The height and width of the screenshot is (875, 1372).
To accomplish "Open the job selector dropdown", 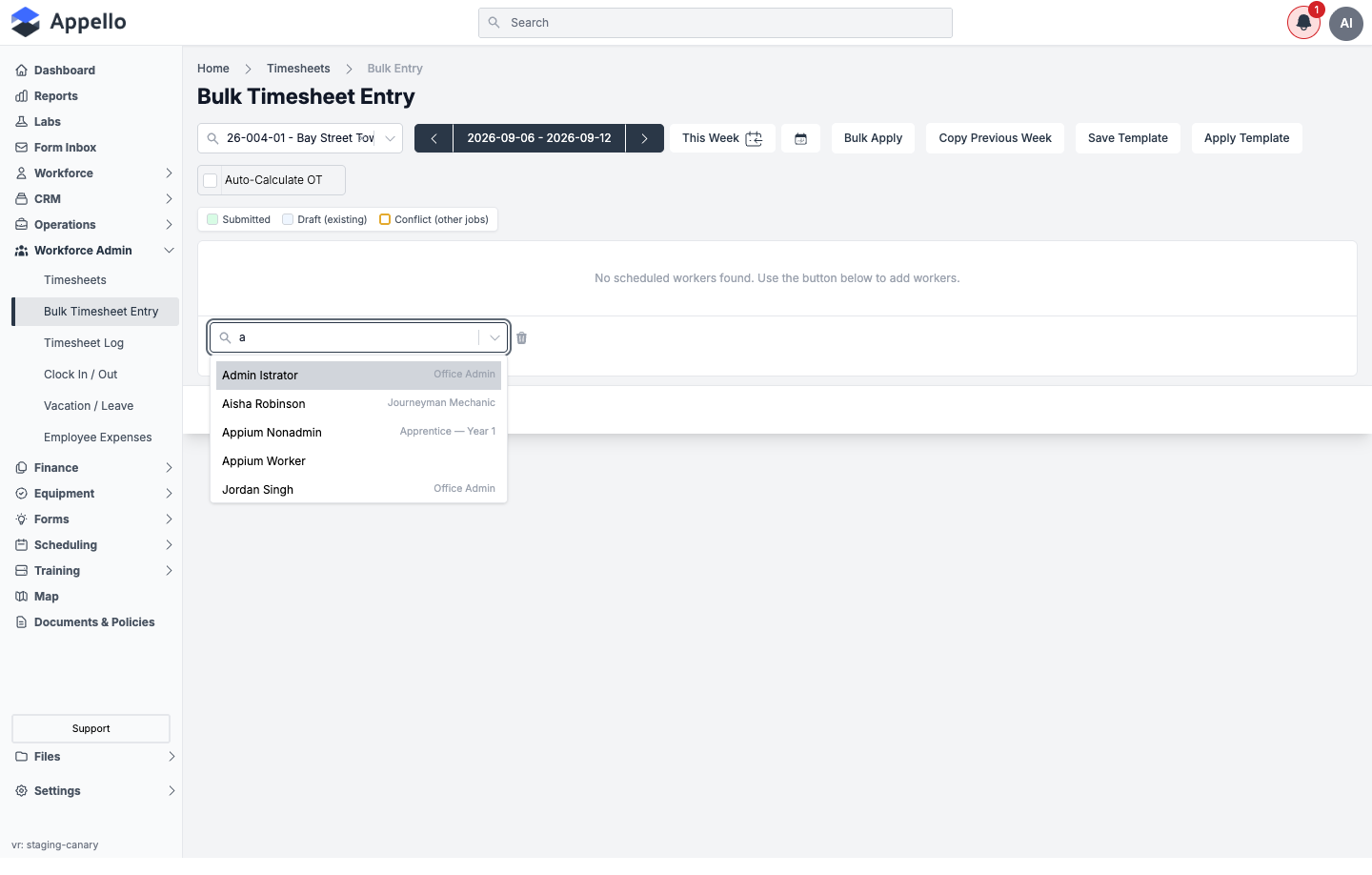I will pyautogui.click(x=300, y=138).
